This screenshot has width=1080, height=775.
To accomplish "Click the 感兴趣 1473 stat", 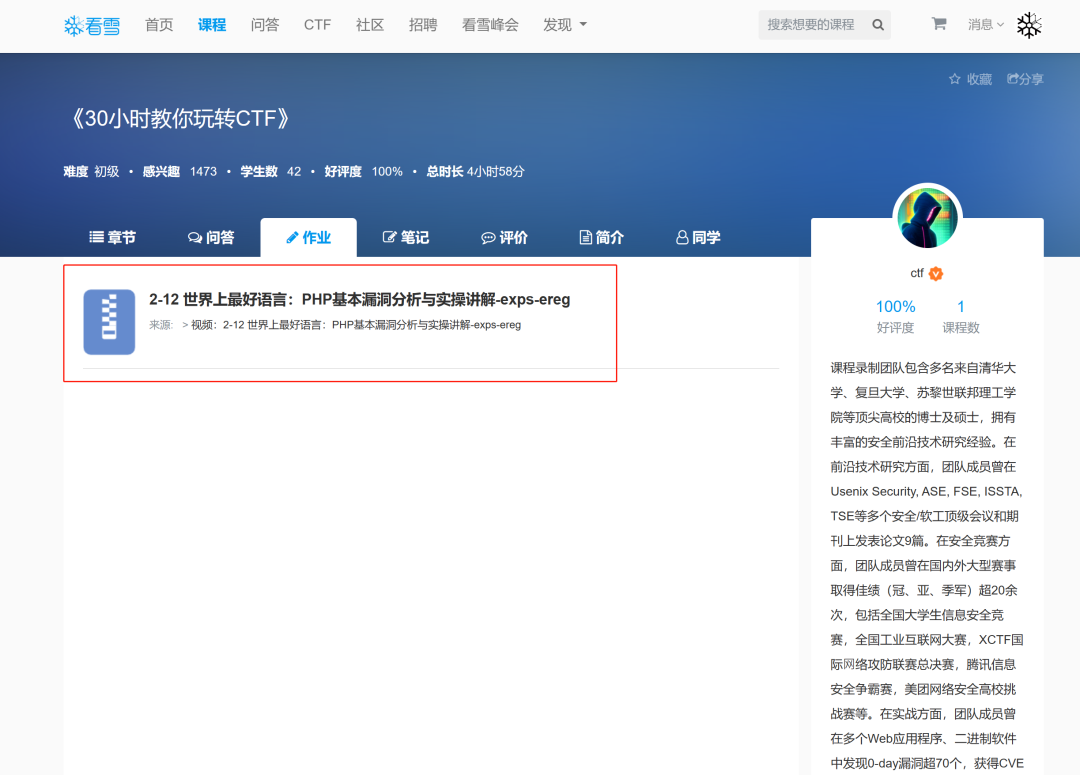I will (x=180, y=172).
